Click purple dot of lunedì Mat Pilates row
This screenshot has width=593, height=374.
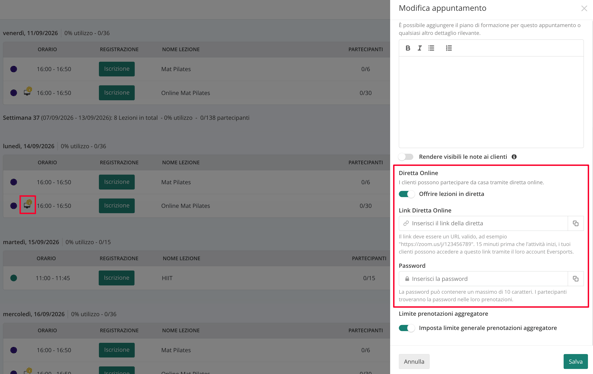point(14,182)
